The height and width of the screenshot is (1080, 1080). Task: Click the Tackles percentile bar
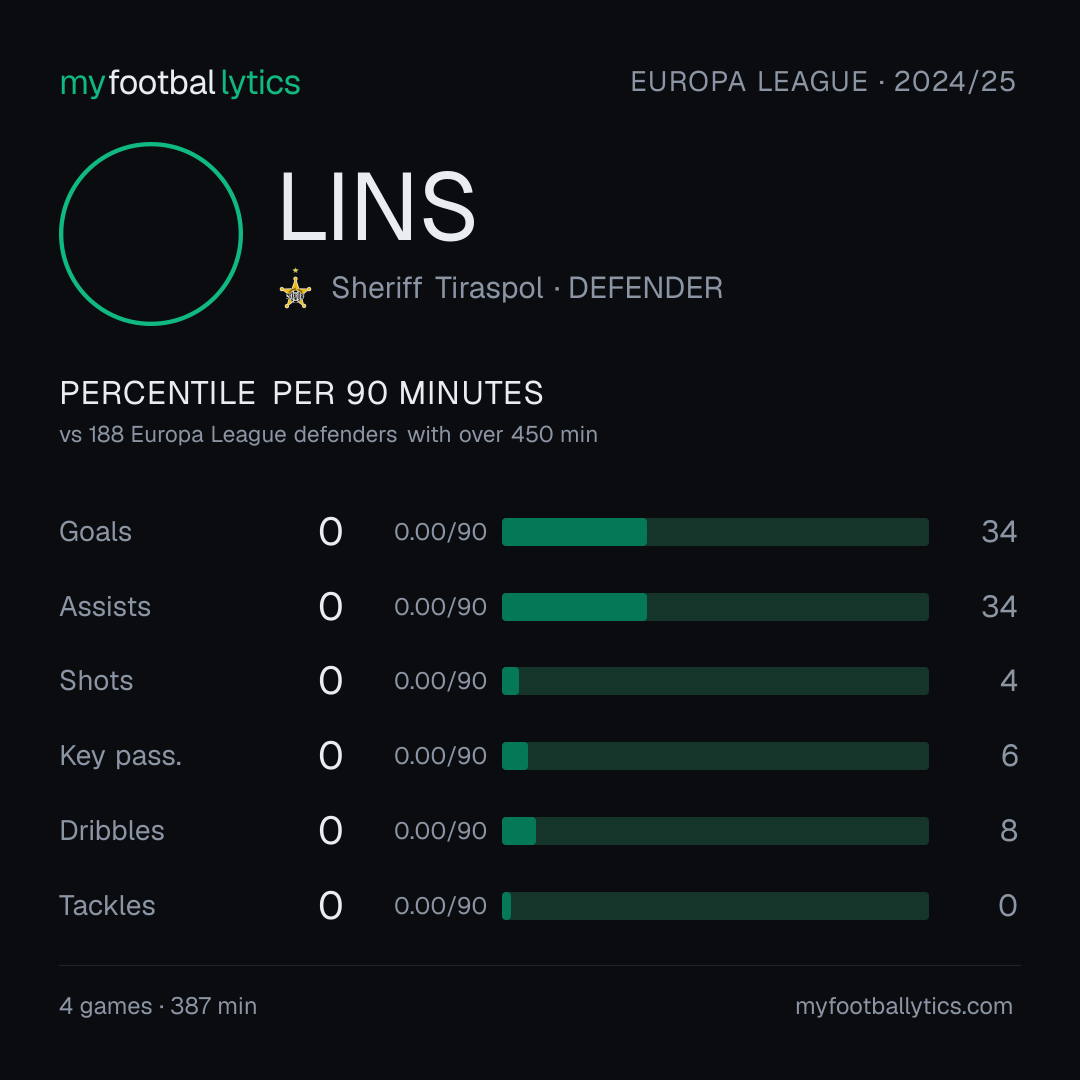(x=715, y=906)
